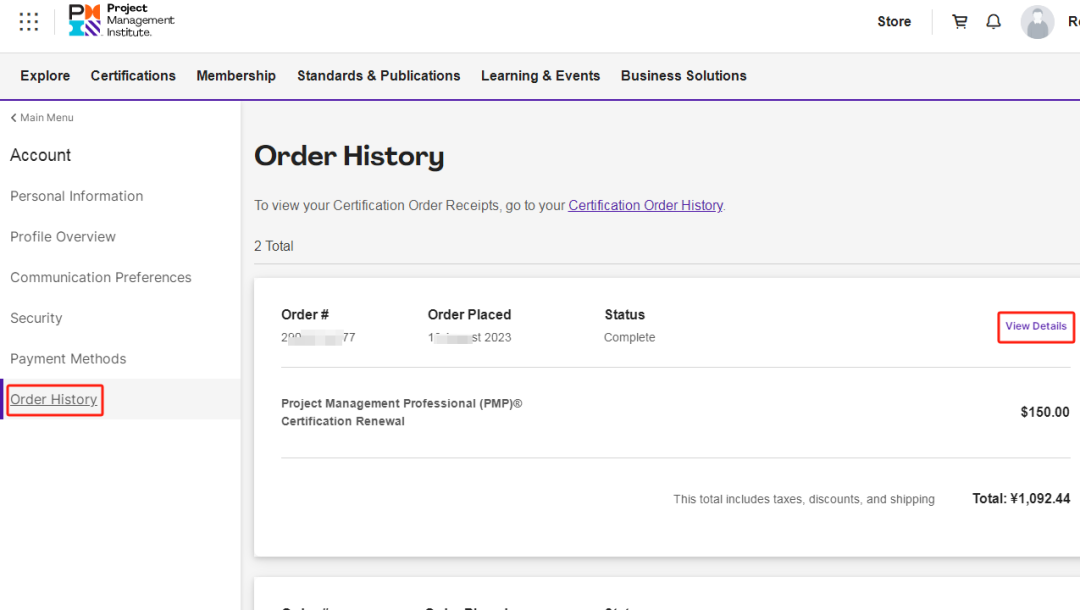Select Communication Preferences in sidebar
This screenshot has height=610, width=1080.
click(100, 278)
